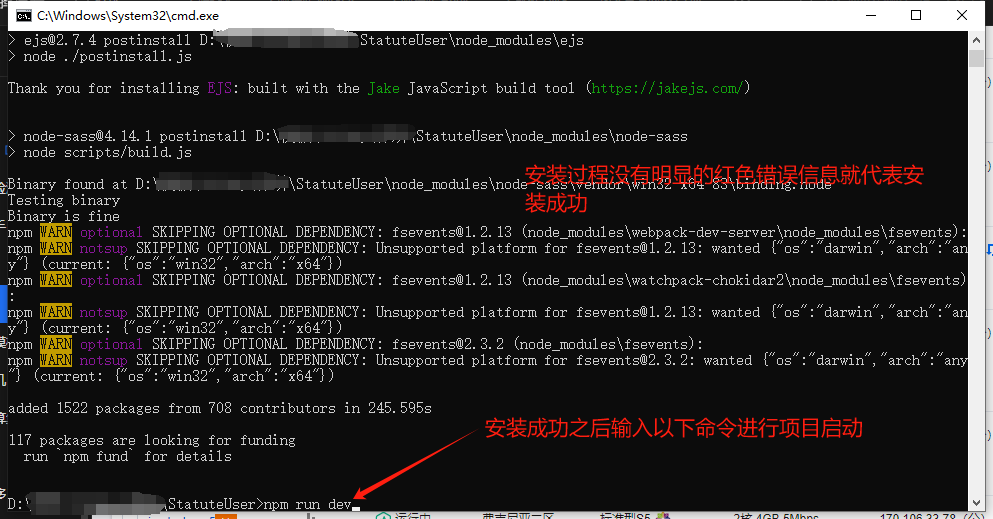Click the https://jakejs.com/ URL
Viewport: 993px width, 519px height.
[x=667, y=88]
